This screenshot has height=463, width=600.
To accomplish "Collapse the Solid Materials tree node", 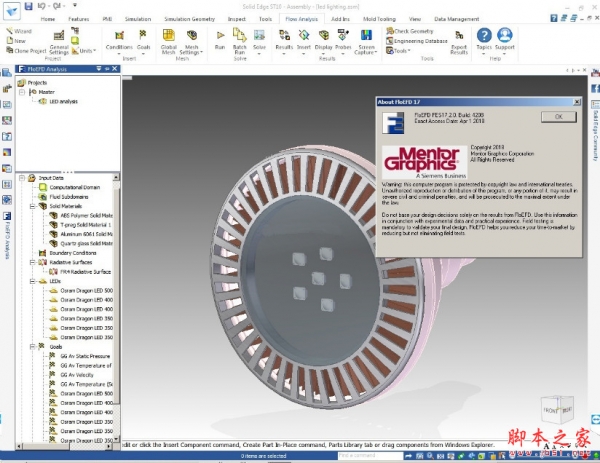I will coord(33,206).
